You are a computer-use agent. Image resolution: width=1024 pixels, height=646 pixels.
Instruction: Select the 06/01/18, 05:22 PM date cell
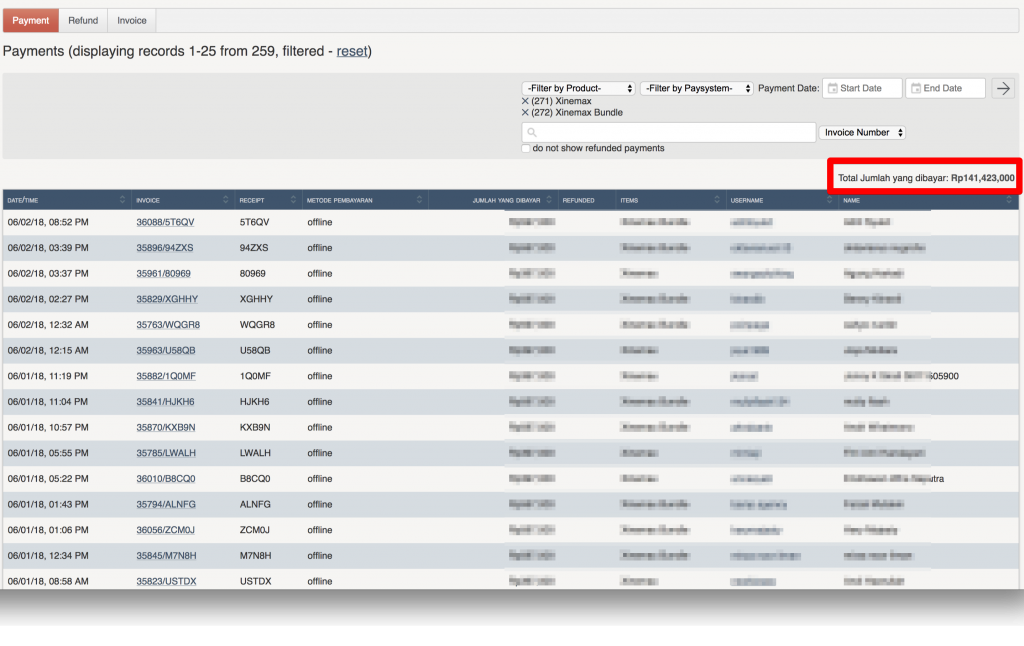coord(48,479)
